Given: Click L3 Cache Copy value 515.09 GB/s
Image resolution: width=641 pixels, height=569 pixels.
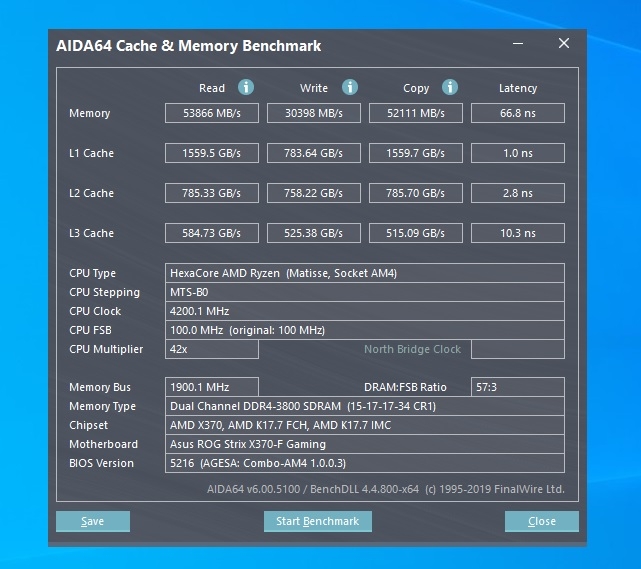Looking at the screenshot, I should point(416,233).
